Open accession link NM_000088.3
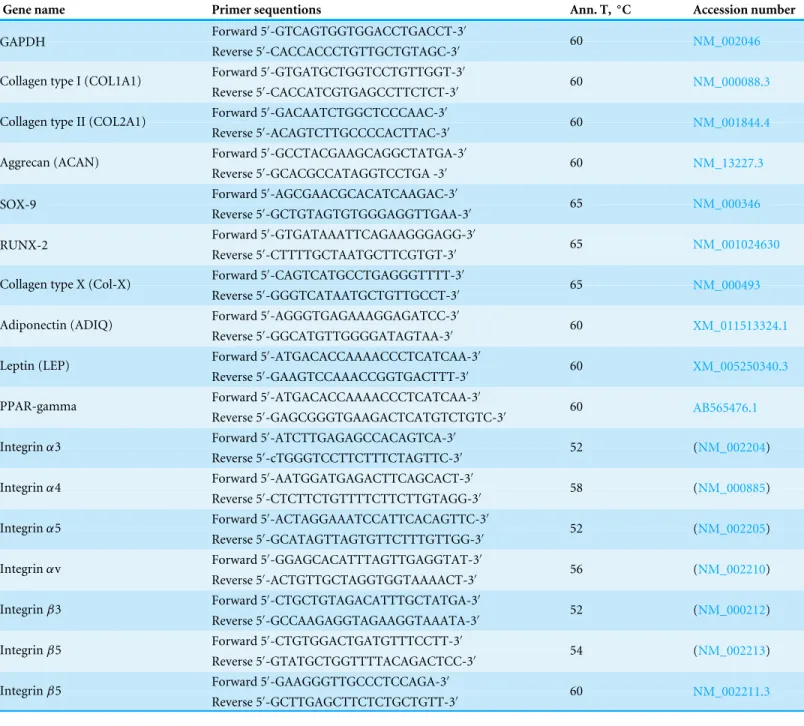 coord(731,82)
